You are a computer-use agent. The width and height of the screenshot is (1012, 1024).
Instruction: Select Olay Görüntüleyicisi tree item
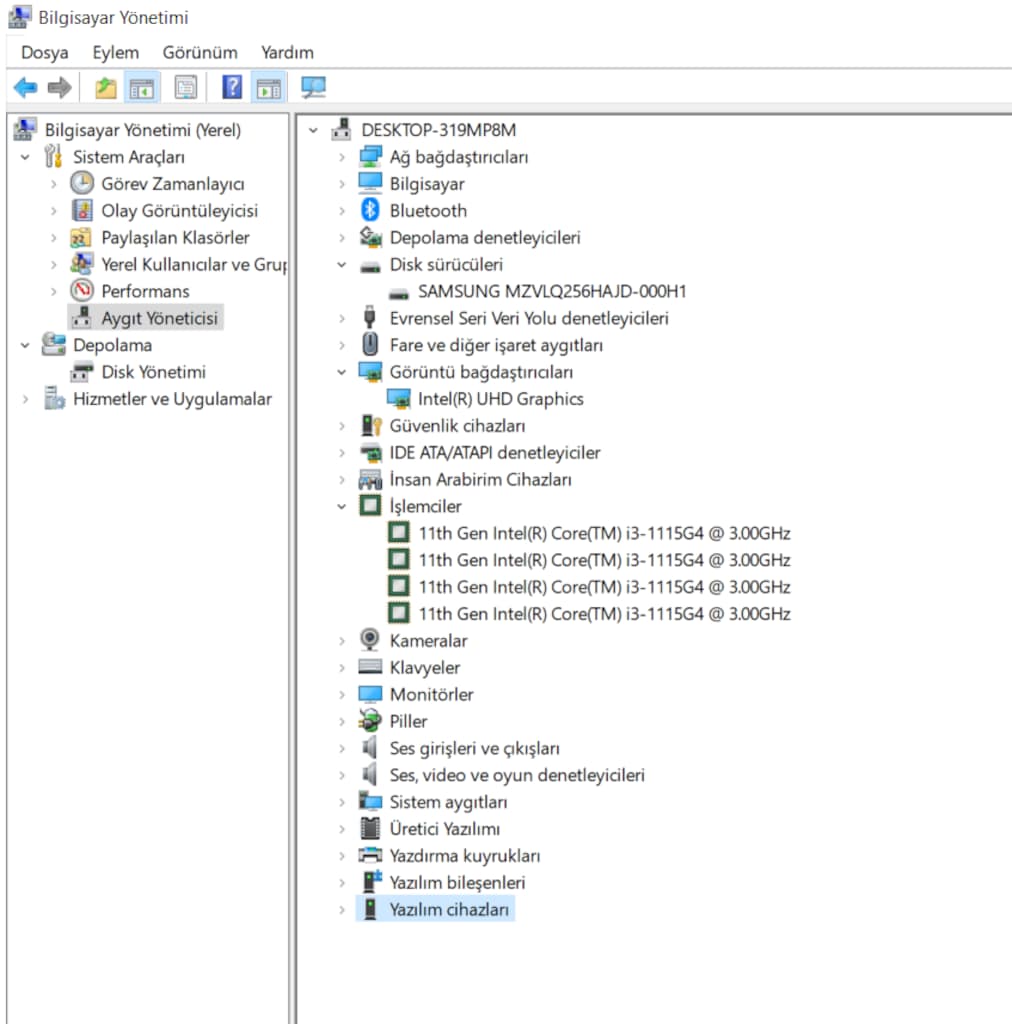tap(180, 210)
